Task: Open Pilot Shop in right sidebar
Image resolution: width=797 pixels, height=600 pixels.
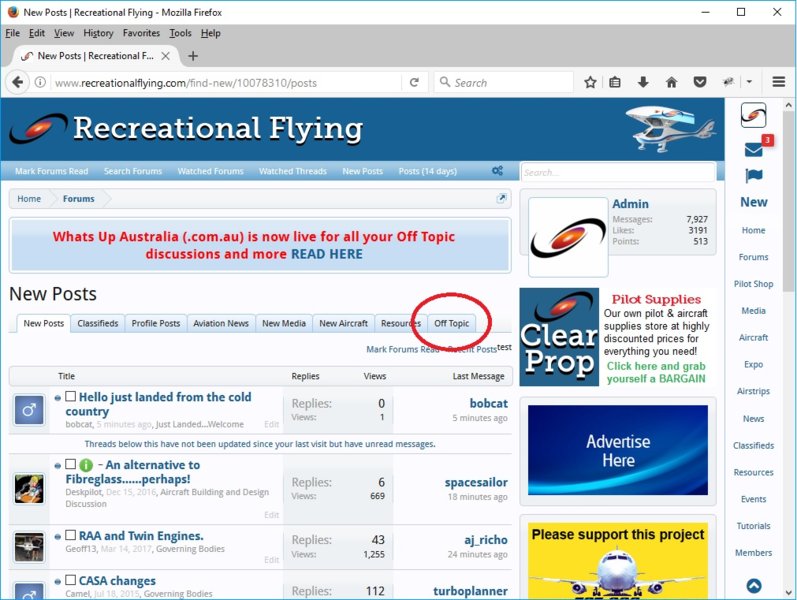Action: tap(753, 284)
